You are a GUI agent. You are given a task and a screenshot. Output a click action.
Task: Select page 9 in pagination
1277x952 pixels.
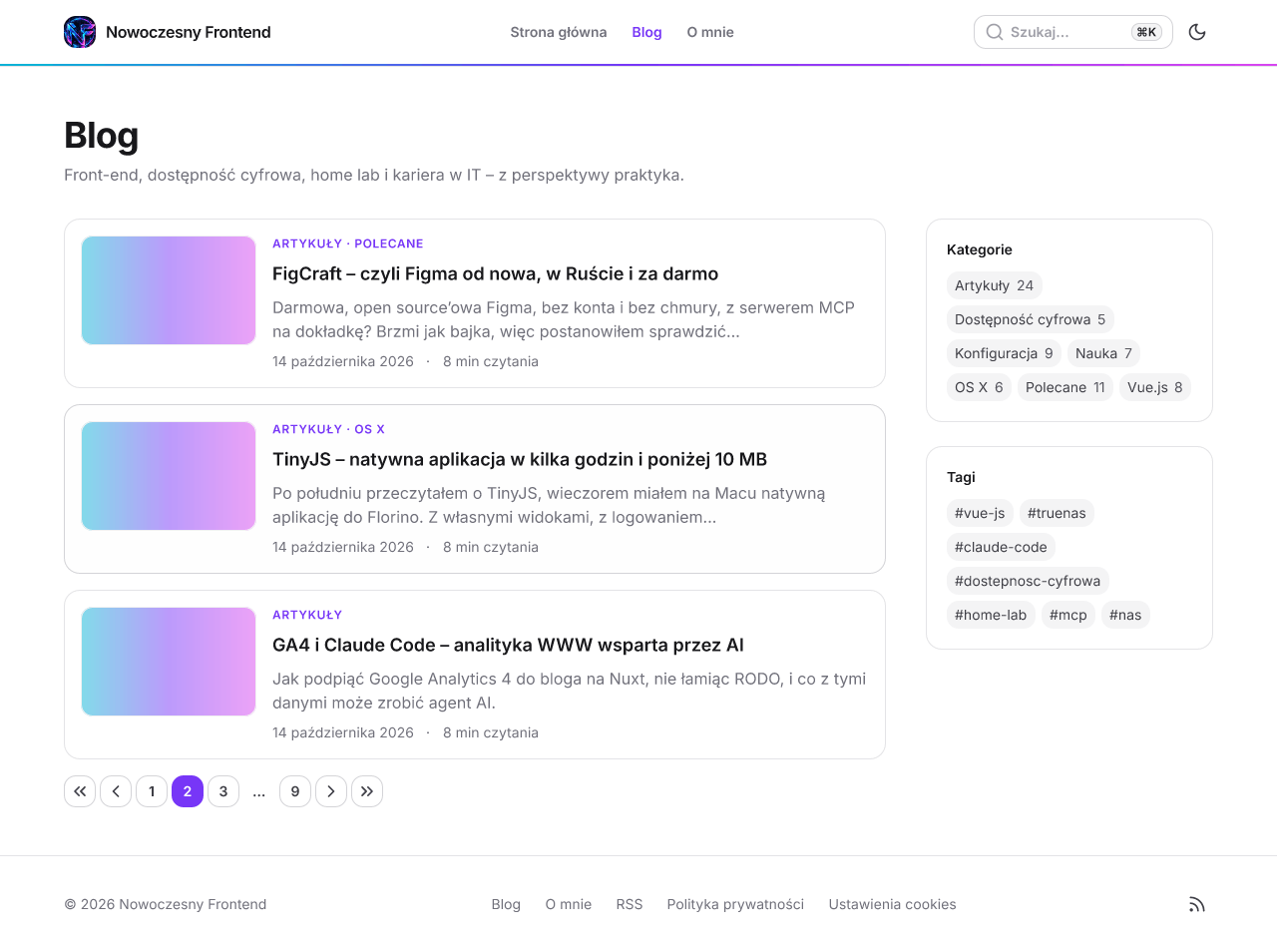(x=295, y=791)
